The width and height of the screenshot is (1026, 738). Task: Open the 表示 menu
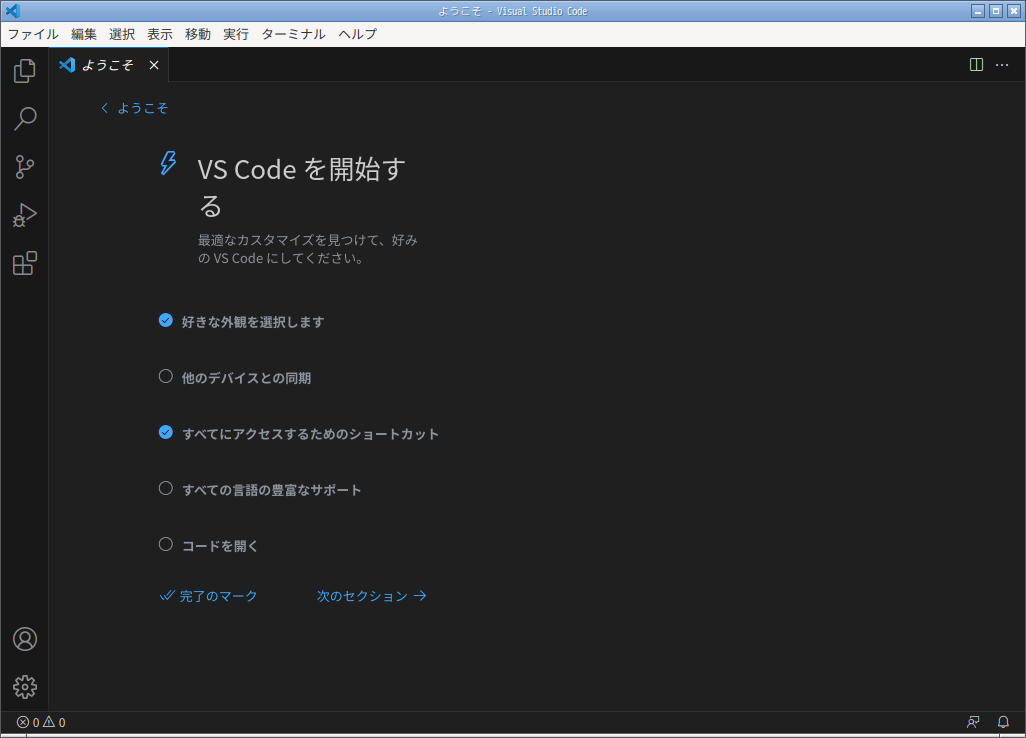(160, 34)
